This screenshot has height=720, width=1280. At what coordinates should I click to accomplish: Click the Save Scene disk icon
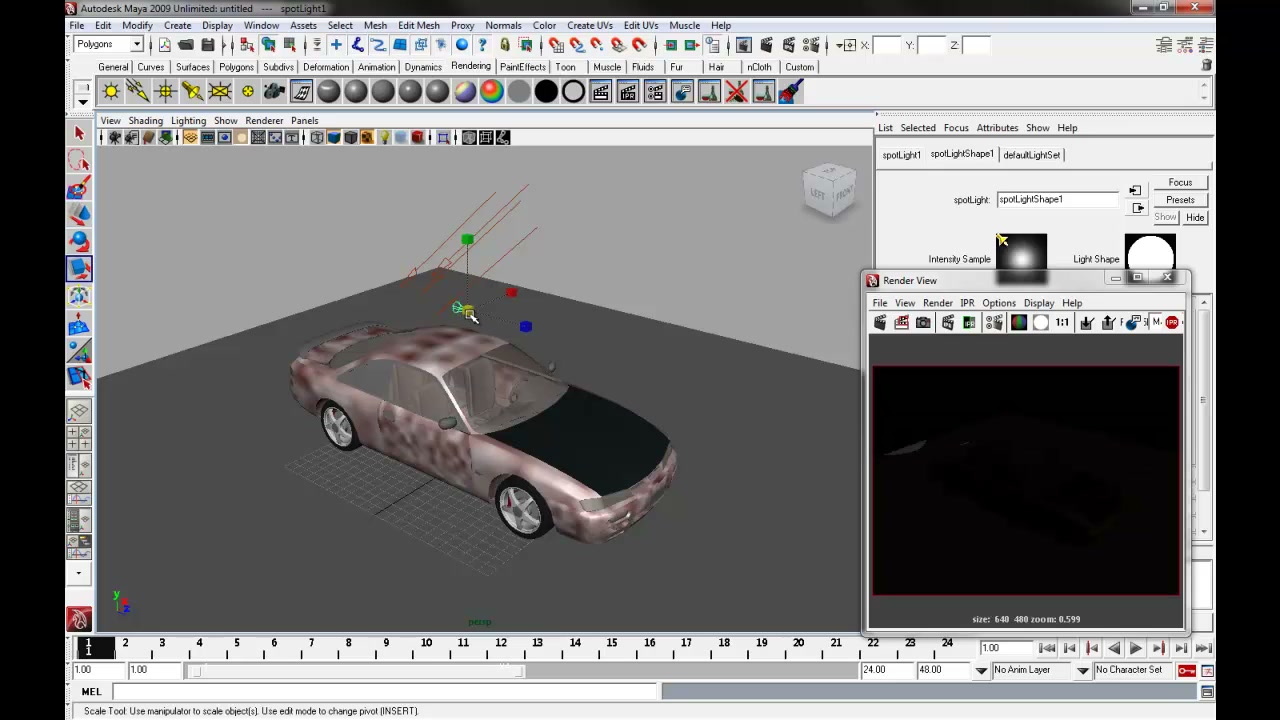pos(208,45)
